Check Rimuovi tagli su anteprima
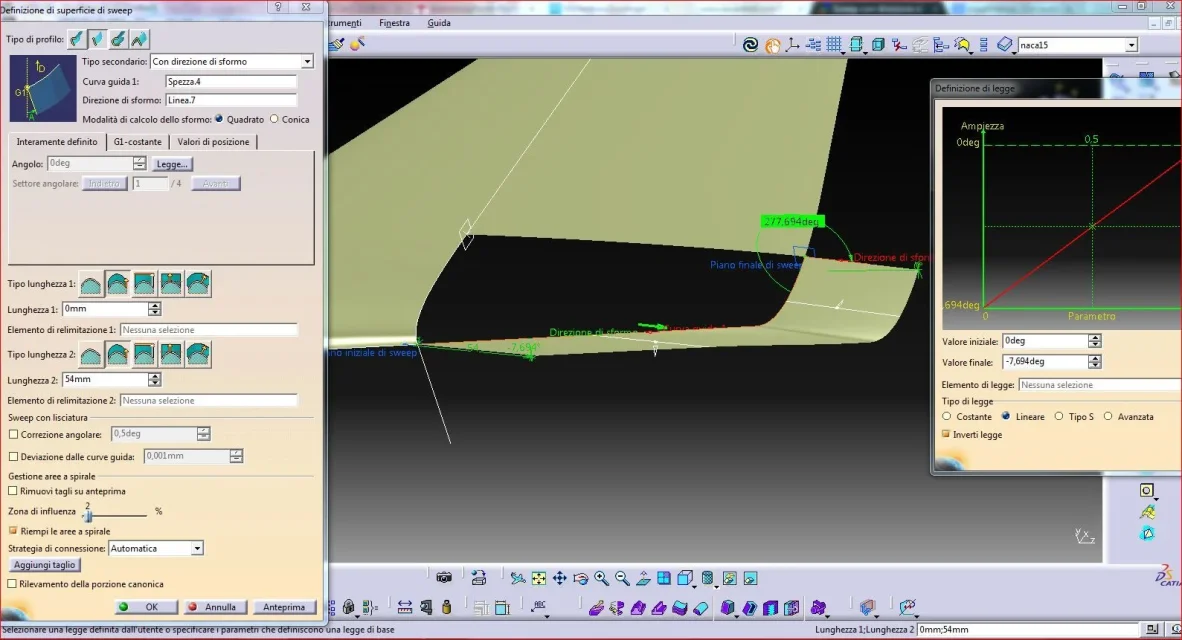Screen dimensions: 1182x640 (x=13, y=491)
